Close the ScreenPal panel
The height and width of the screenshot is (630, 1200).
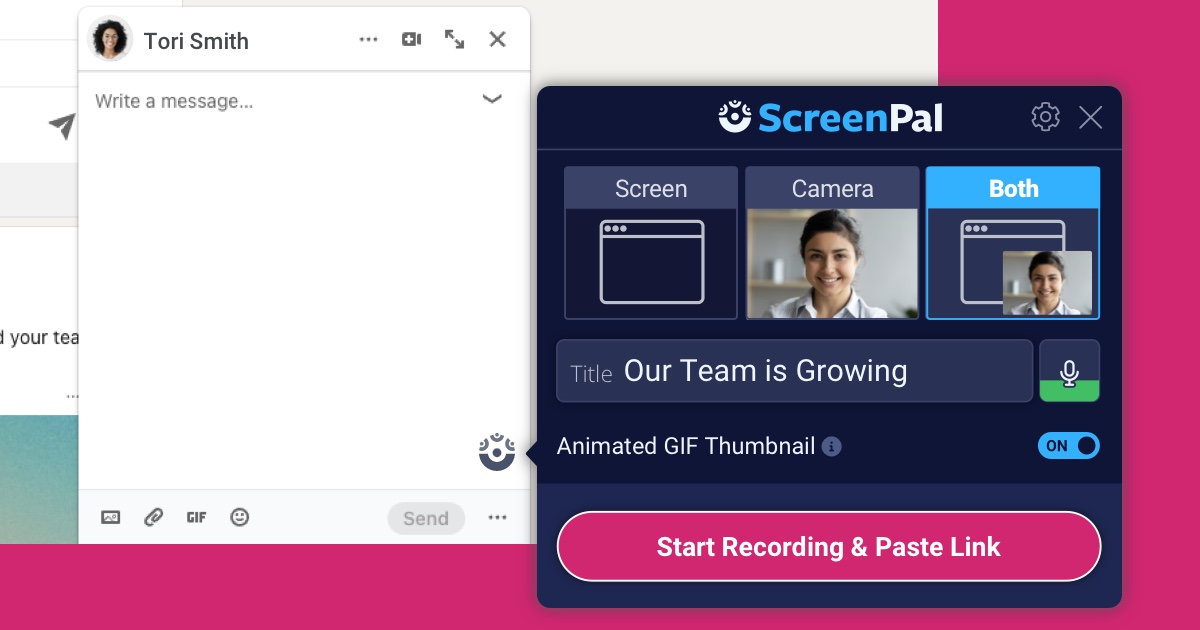[x=1090, y=118]
